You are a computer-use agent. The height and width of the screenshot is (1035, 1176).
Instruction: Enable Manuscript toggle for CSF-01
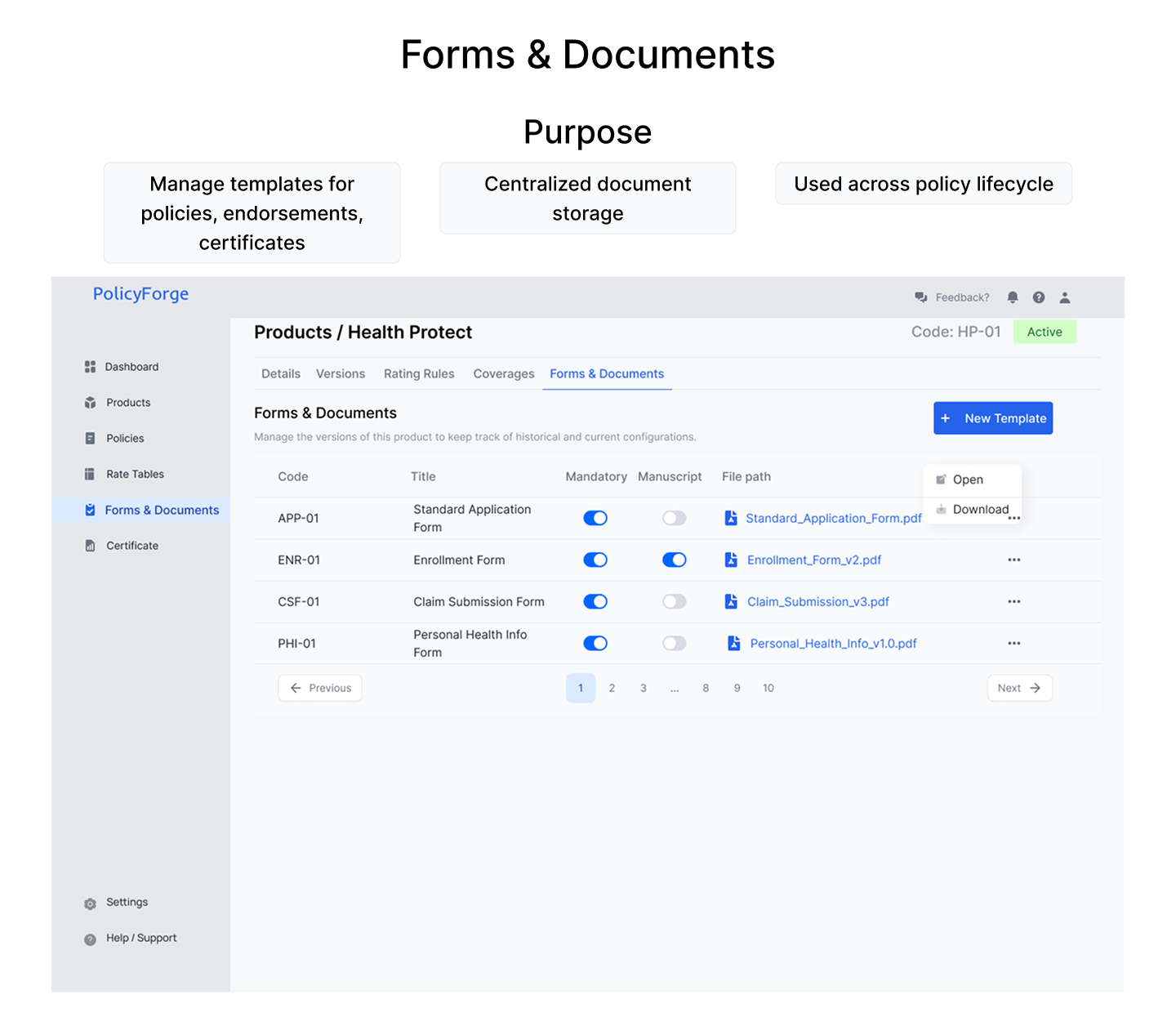tap(674, 601)
